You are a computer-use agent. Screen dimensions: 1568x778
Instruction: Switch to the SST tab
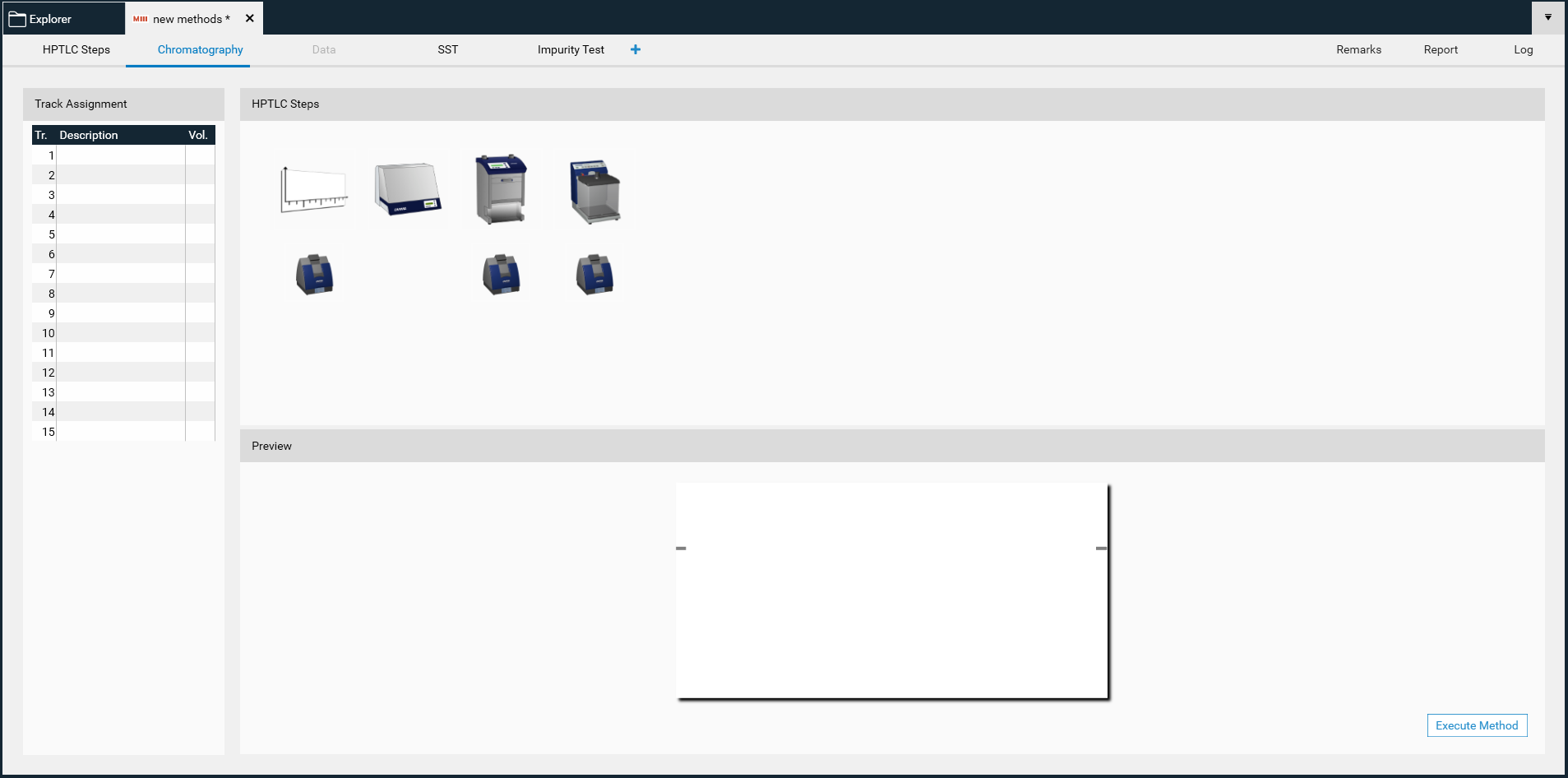click(x=447, y=49)
